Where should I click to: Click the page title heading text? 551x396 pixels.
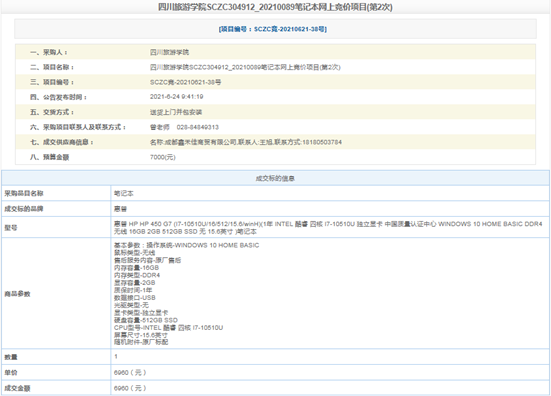275,7
